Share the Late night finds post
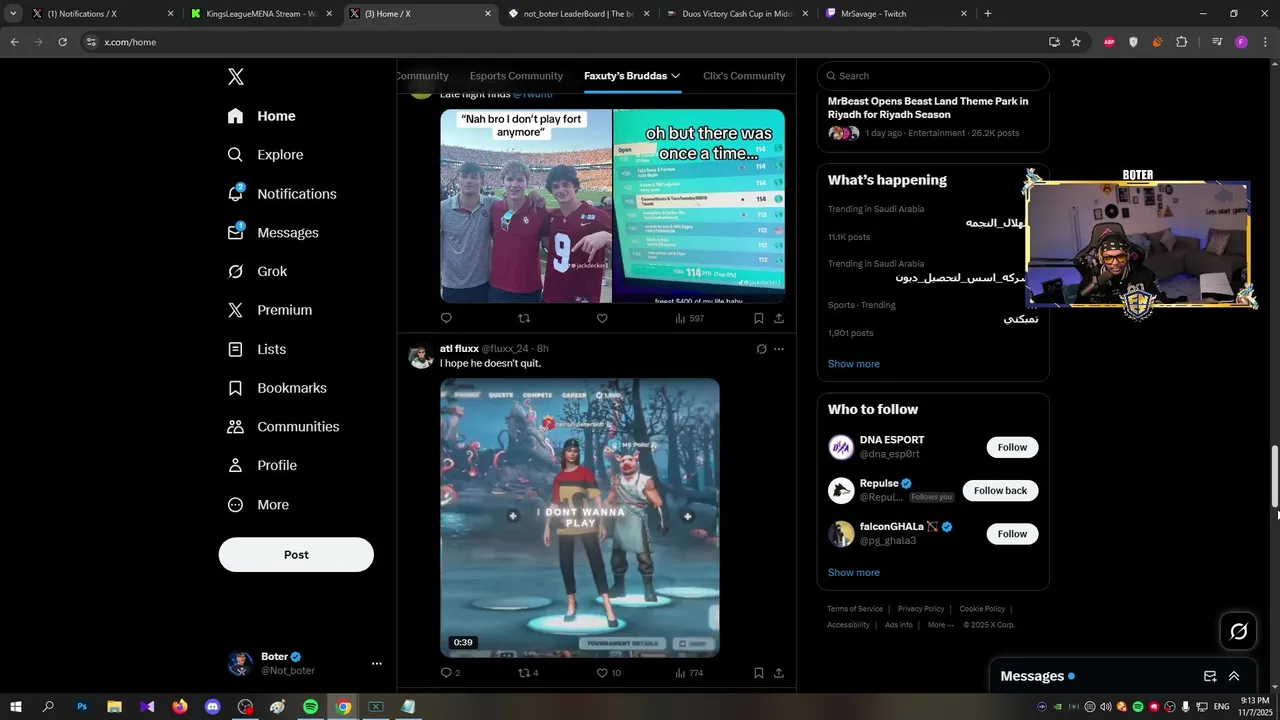Screen dimensions: 1280x720 779,318
